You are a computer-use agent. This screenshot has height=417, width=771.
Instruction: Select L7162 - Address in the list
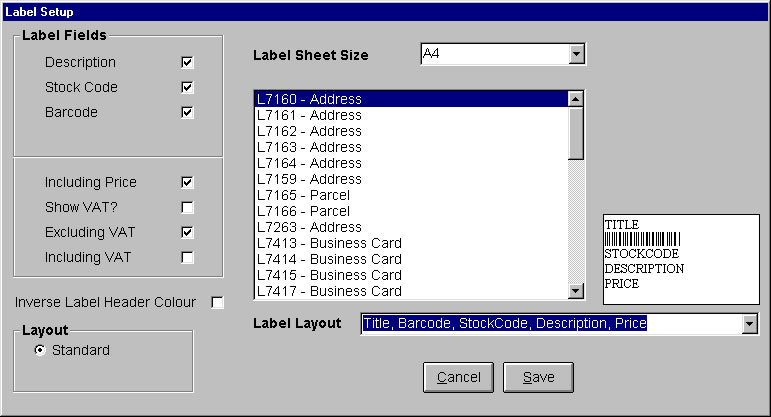(x=412, y=131)
